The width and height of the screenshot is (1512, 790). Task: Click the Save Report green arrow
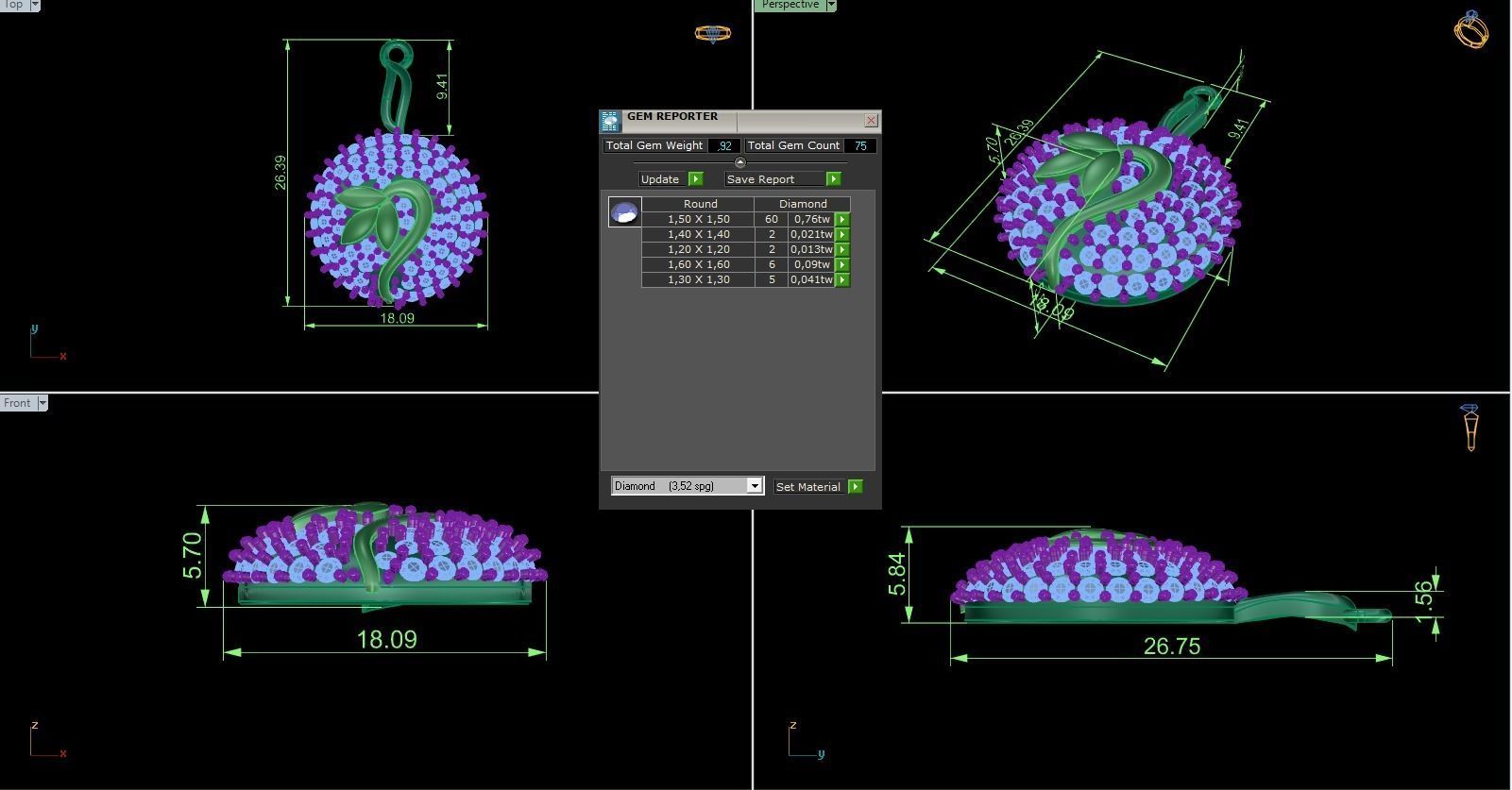[833, 179]
